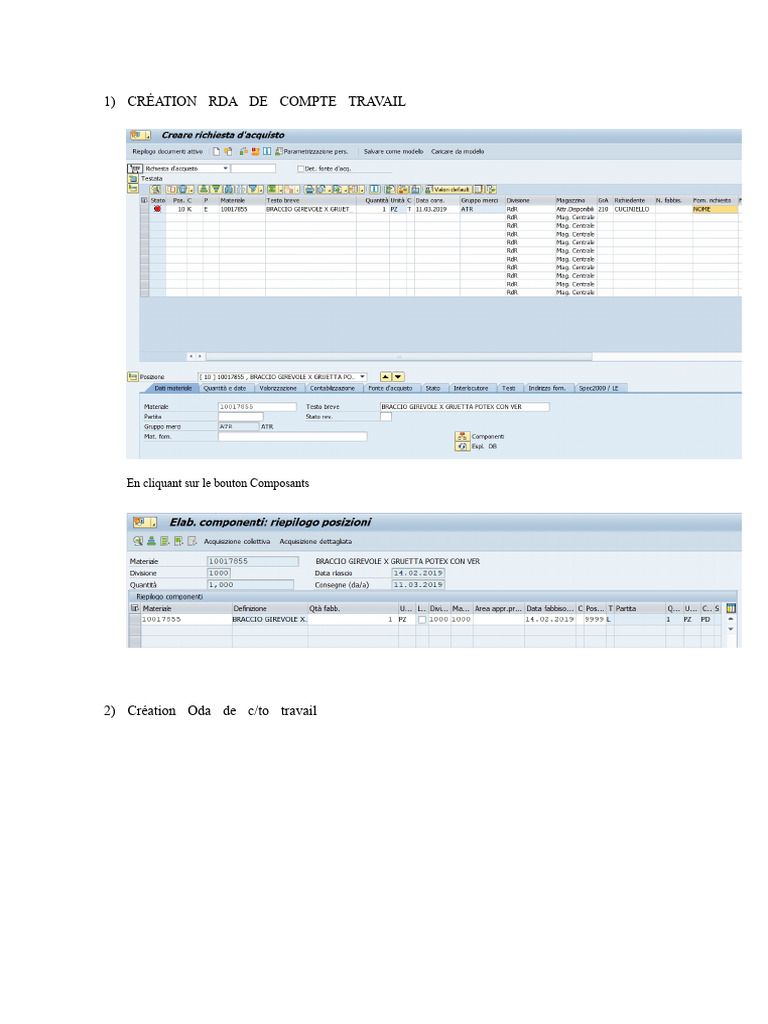Viewport: 768px width, 1024px height.
Task: Click the previous item up-arrow button
Action: (385, 377)
